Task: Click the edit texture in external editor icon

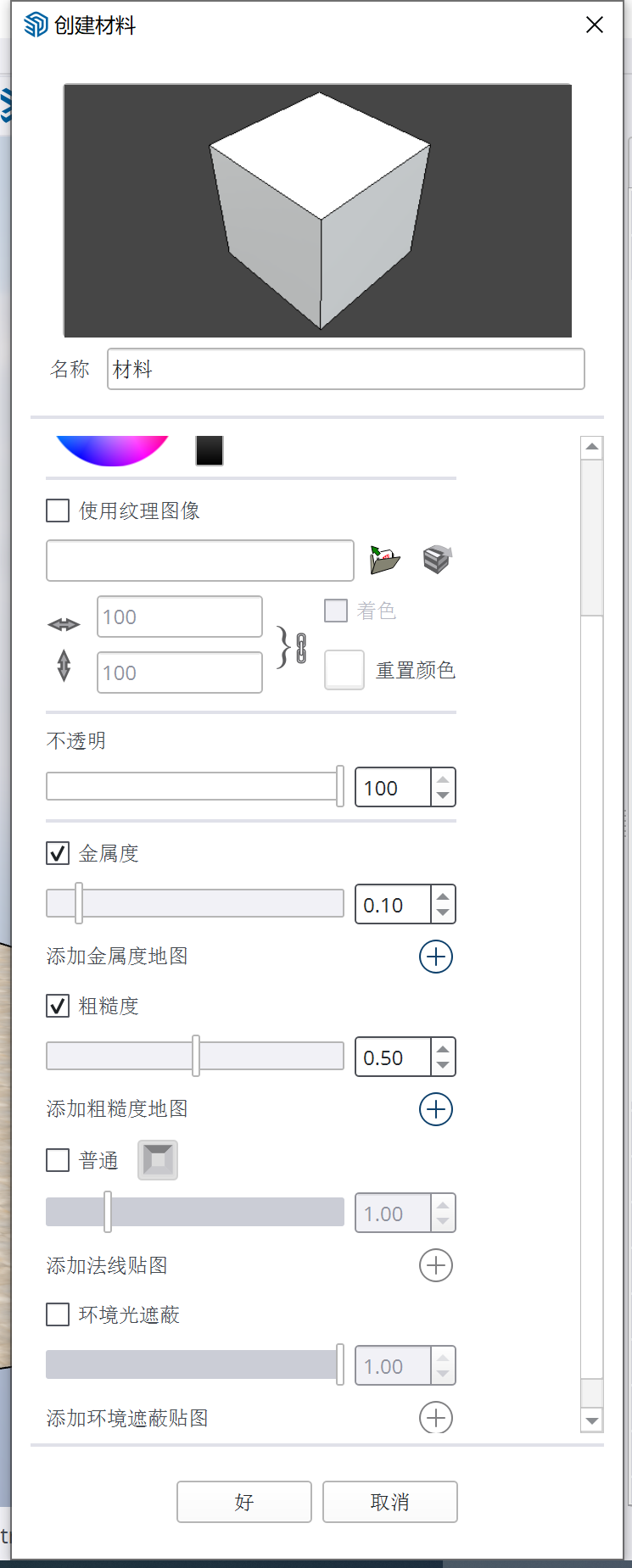Action: point(437,560)
